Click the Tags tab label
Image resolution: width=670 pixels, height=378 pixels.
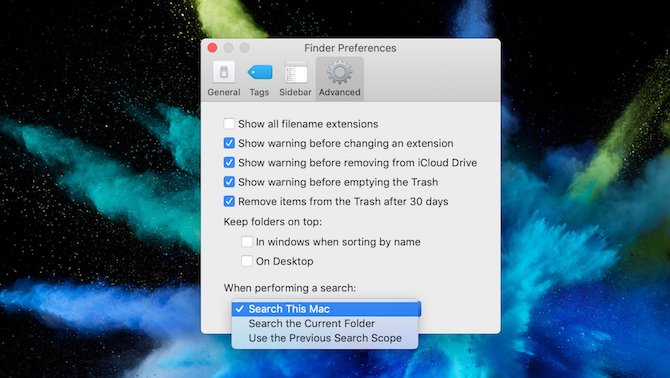point(259,92)
